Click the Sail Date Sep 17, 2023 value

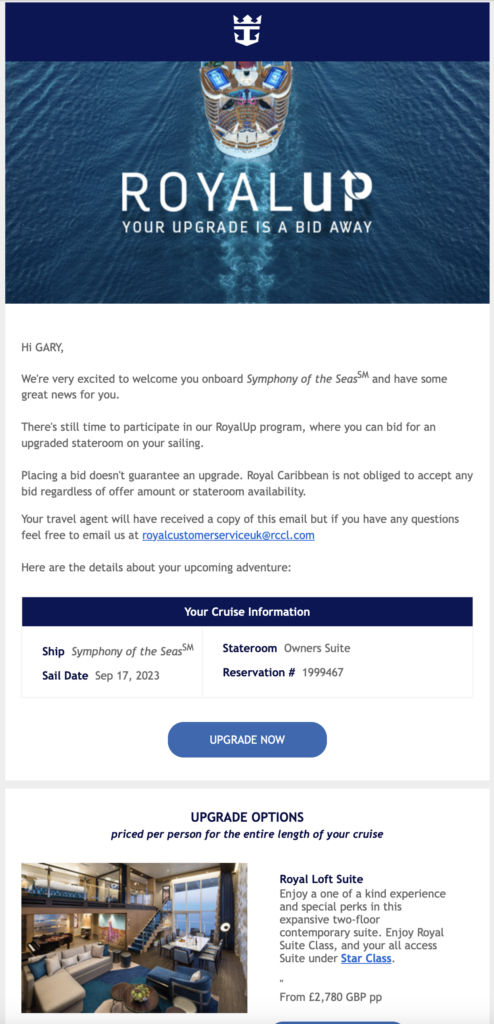tap(127, 676)
